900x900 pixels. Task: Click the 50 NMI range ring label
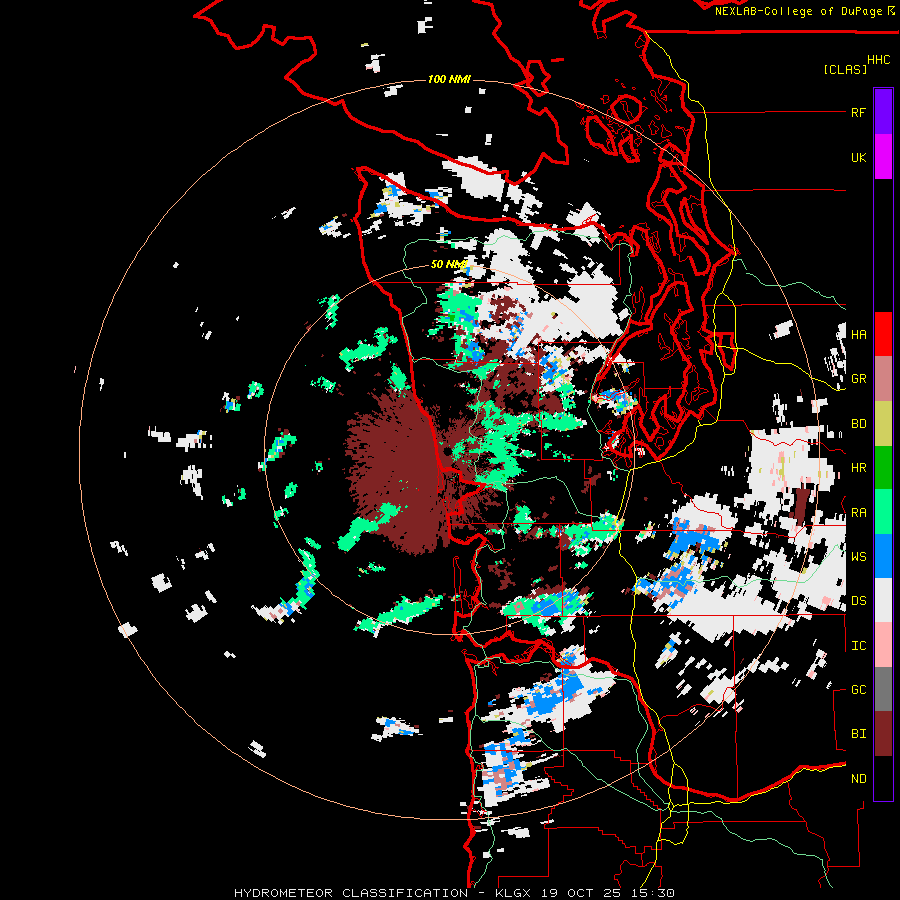[449, 264]
